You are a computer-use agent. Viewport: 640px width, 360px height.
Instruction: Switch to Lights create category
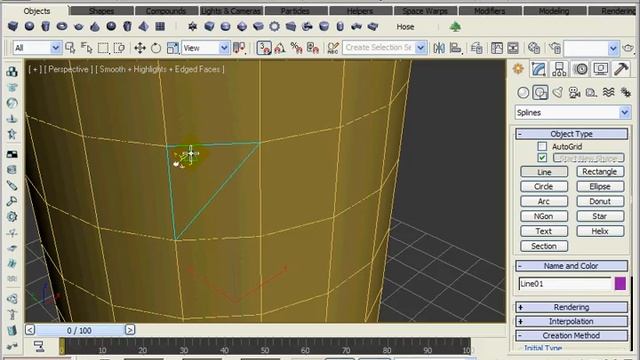557,93
